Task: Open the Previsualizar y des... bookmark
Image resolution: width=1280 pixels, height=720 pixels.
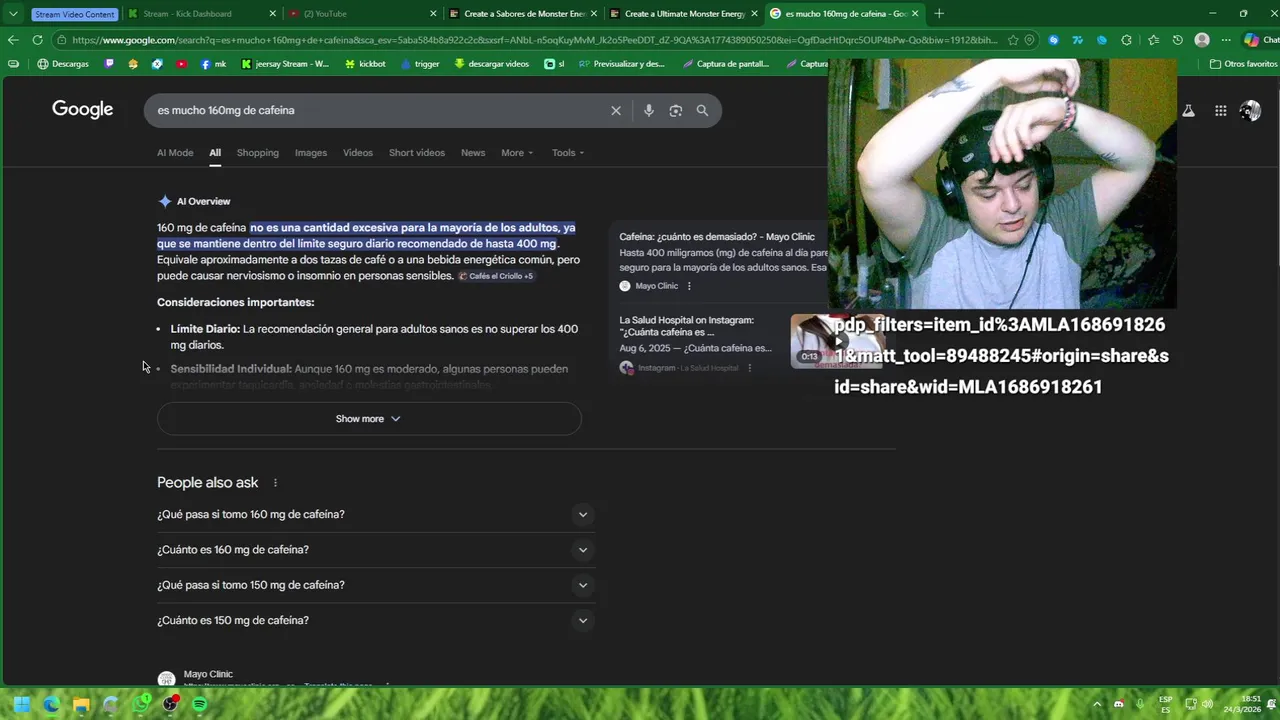Action: click(620, 64)
